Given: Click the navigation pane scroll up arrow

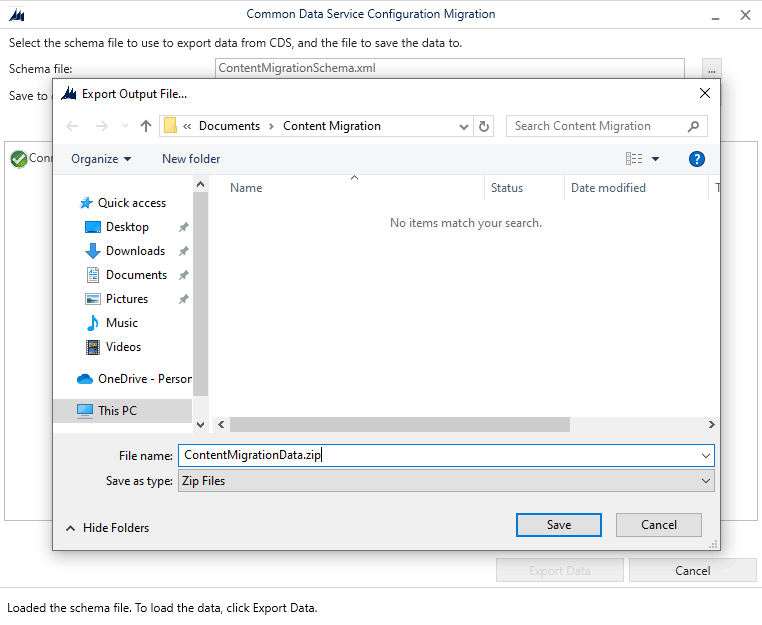Looking at the screenshot, I should pos(200,184).
